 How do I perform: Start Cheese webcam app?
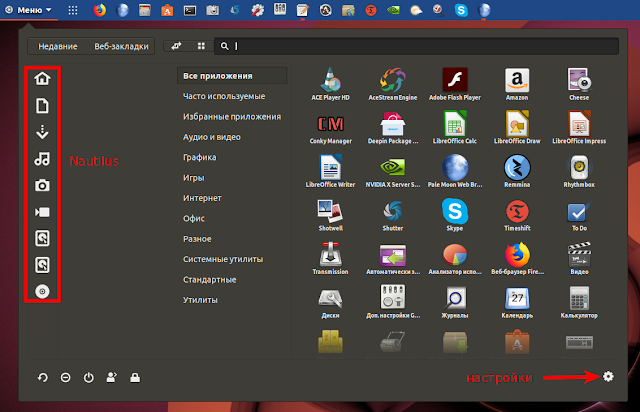tap(579, 85)
